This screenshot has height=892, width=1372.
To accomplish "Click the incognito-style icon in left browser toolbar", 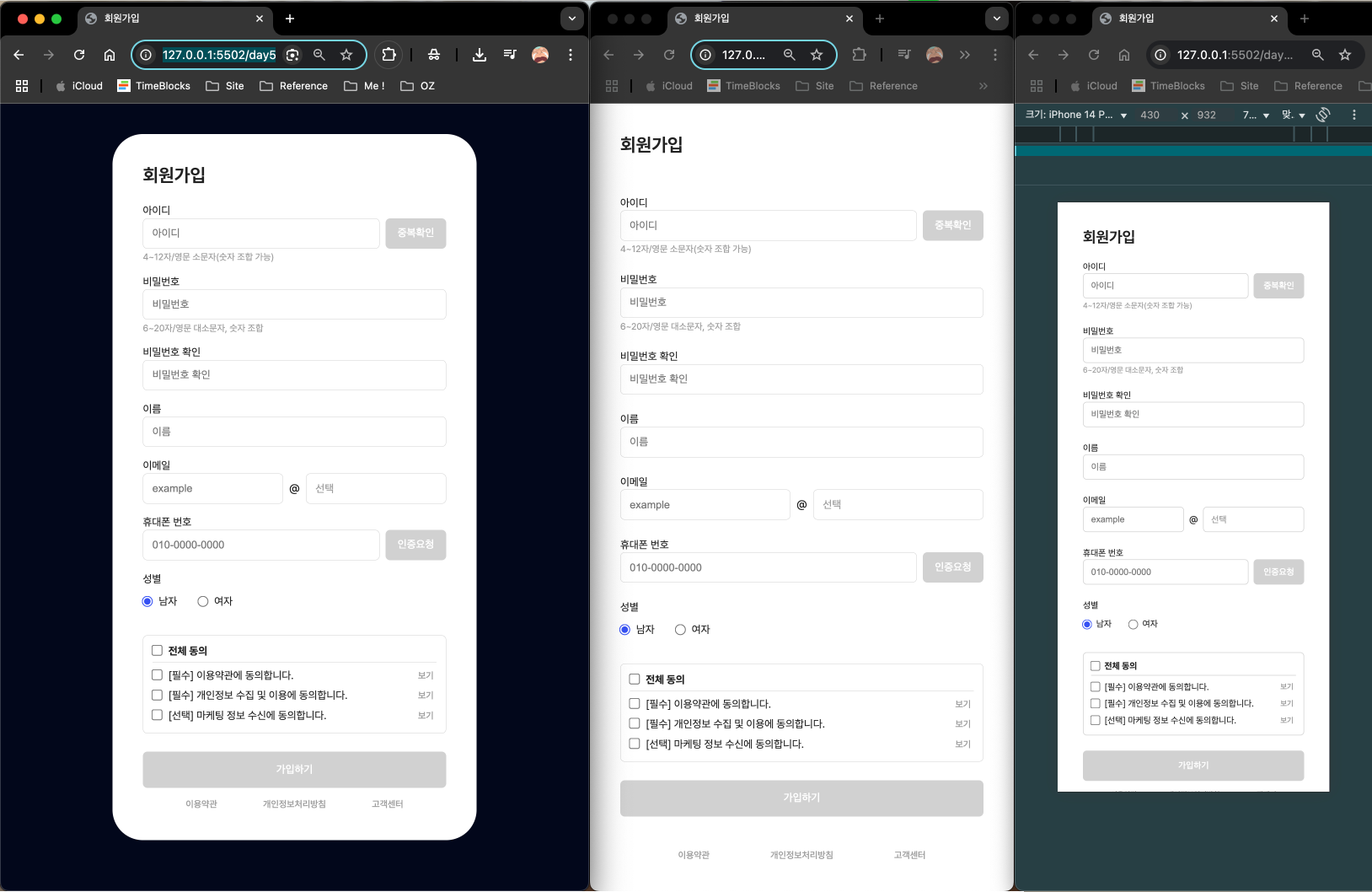I will point(434,55).
